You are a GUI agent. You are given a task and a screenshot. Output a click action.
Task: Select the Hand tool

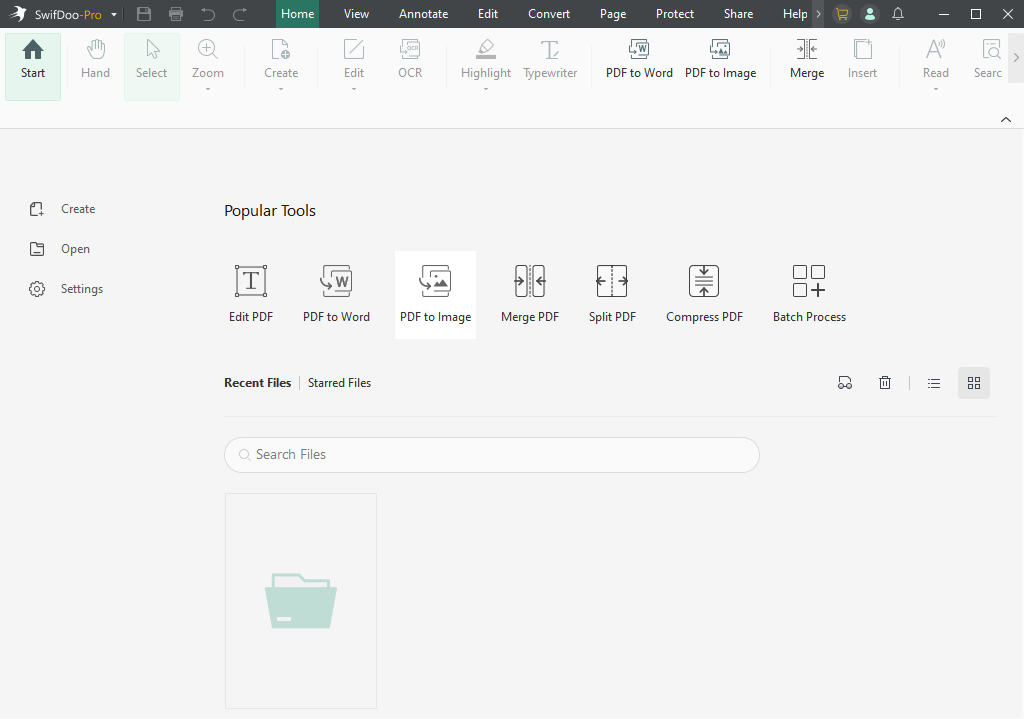click(95, 59)
